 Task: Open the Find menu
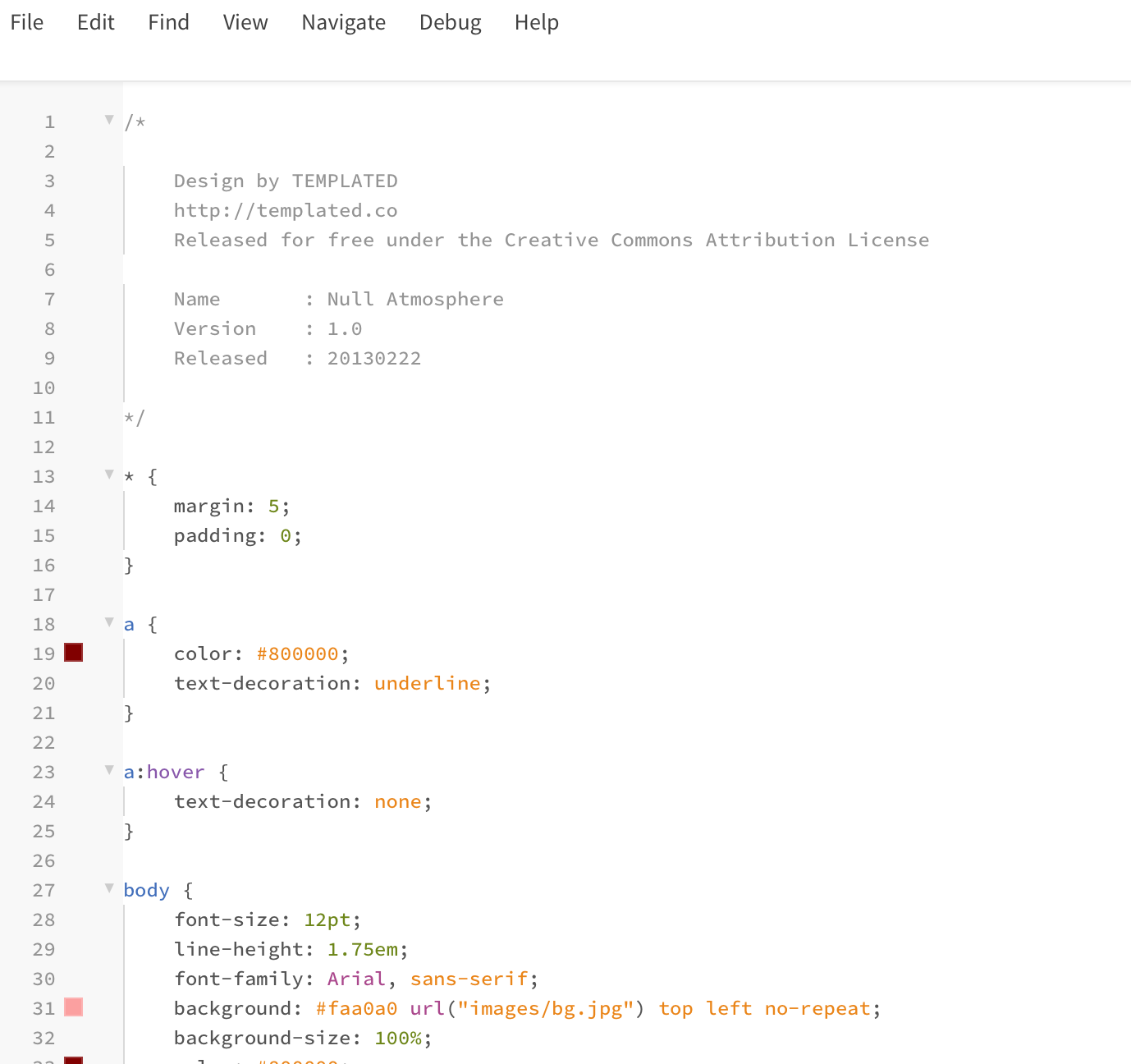pos(168,22)
